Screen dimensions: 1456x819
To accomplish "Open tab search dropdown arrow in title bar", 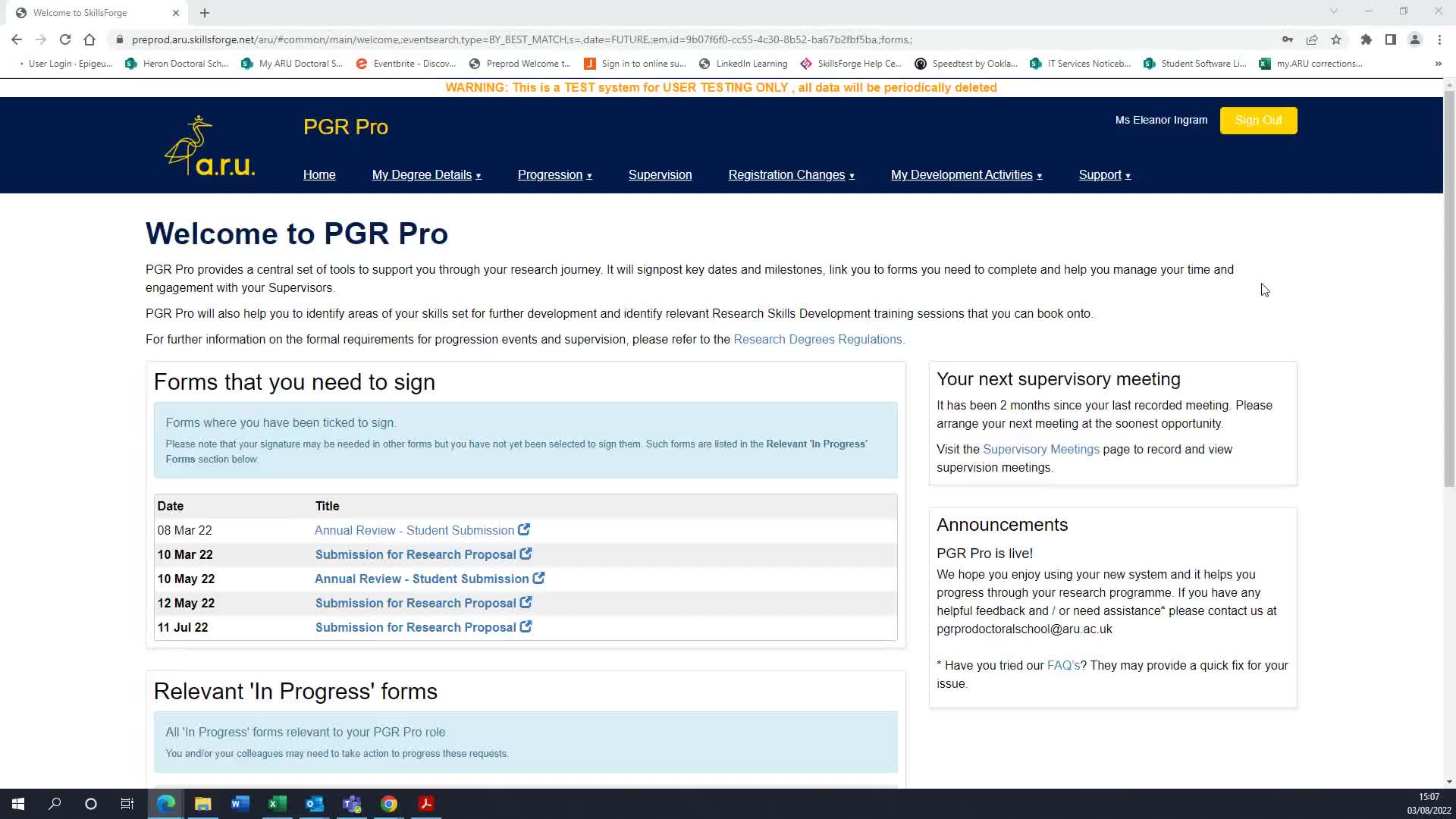I will click(1333, 11).
